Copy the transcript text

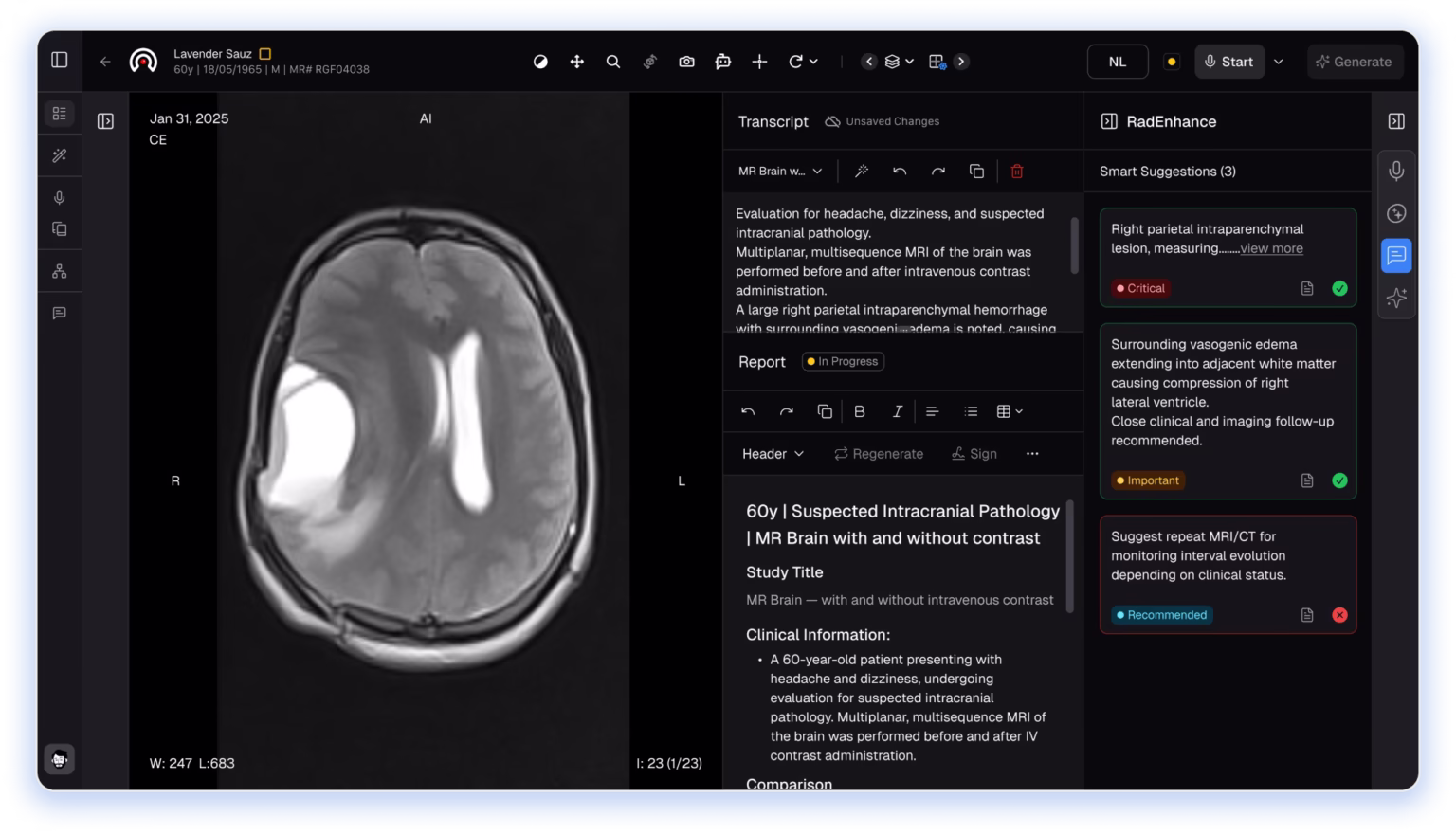(x=976, y=172)
